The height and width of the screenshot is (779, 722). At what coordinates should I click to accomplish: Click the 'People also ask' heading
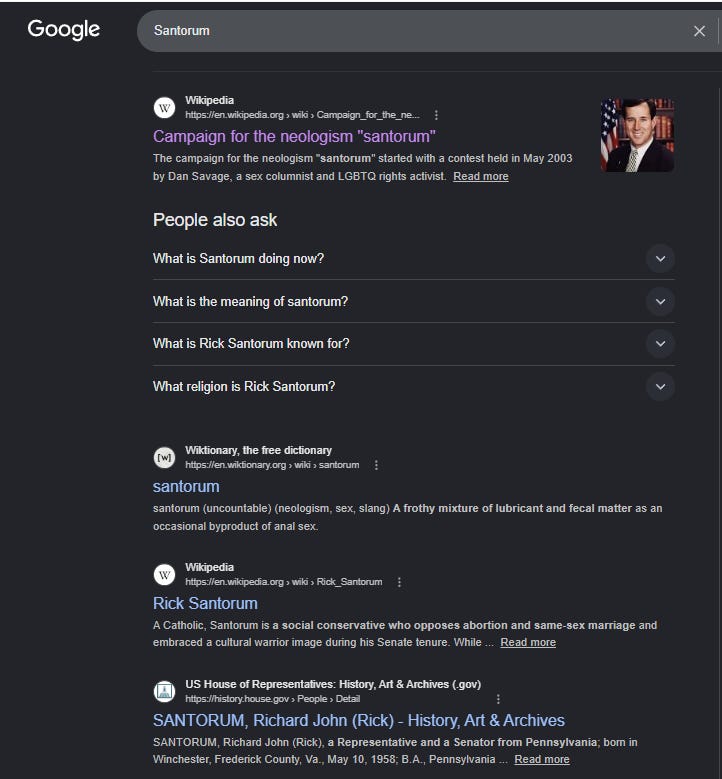click(x=215, y=220)
